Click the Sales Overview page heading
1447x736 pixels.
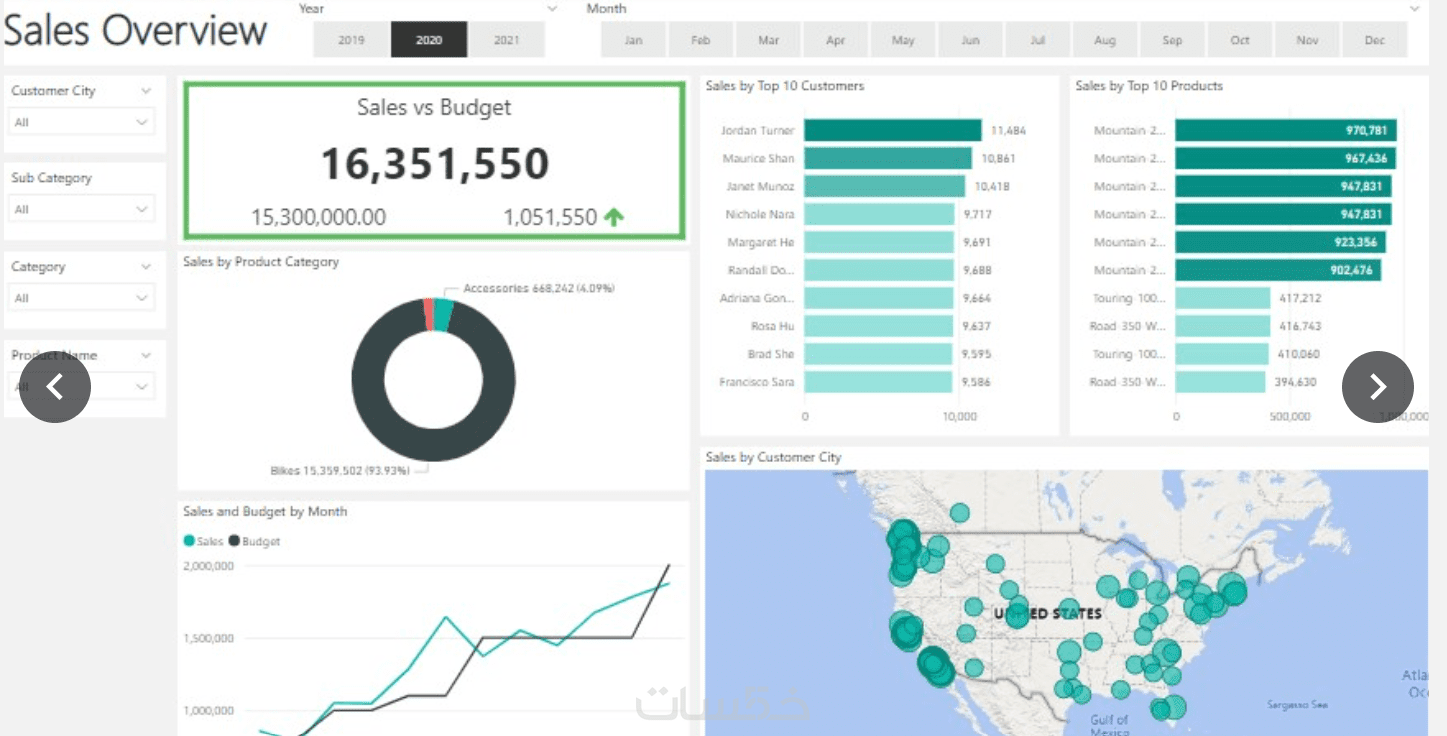click(x=136, y=30)
